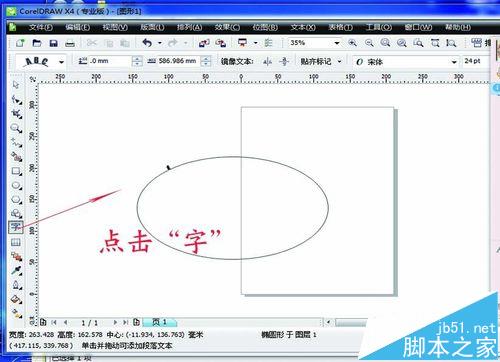Select the Eyedropper tool
Screen dimensions: 500x362
tap(16, 270)
